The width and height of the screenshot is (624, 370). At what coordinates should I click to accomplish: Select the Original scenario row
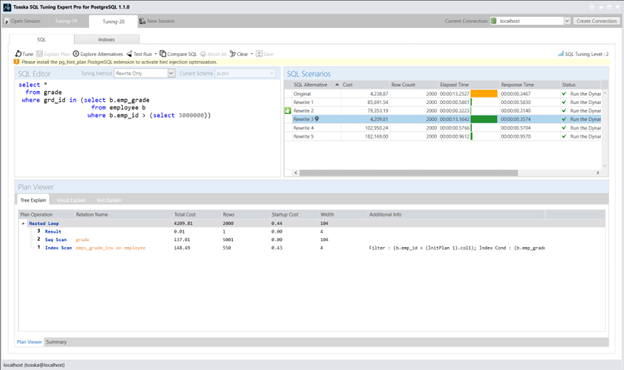click(x=443, y=93)
